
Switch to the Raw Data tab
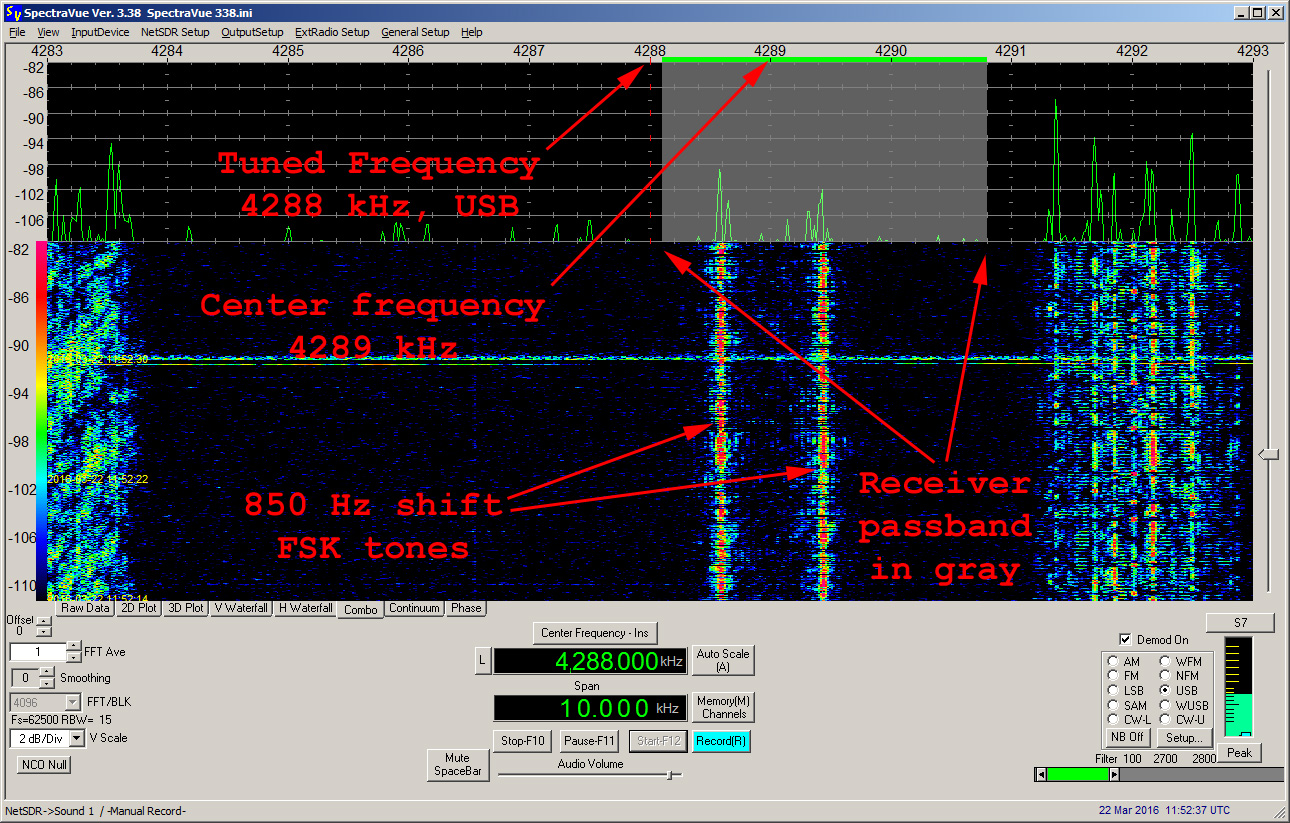click(85, 608)
